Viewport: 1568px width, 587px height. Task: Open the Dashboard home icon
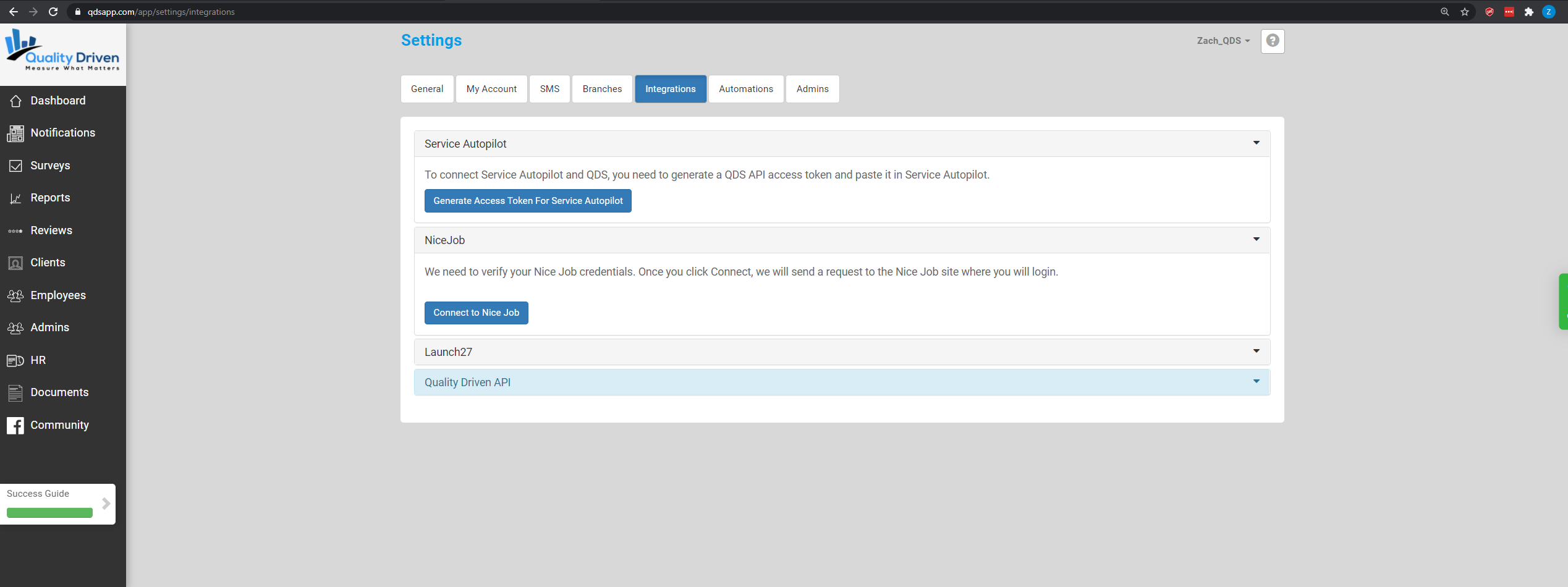tap(15, 101)
